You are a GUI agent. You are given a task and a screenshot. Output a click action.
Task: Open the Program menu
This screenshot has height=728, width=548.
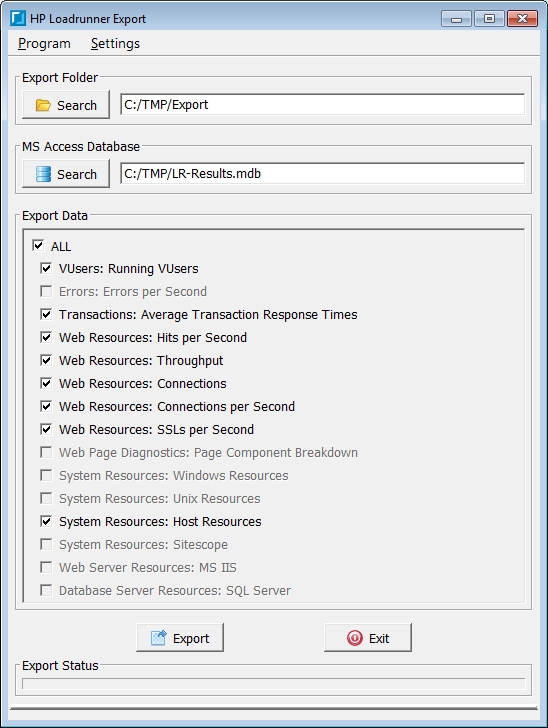(44, 44)
